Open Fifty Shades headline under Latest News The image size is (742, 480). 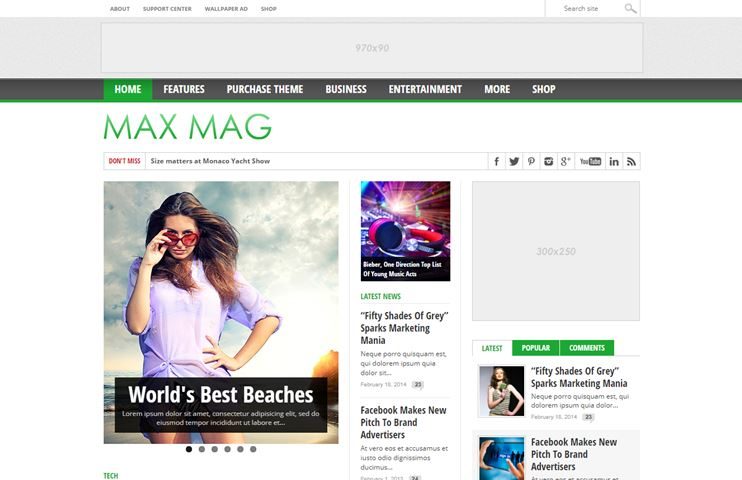(x=405, y=328)
